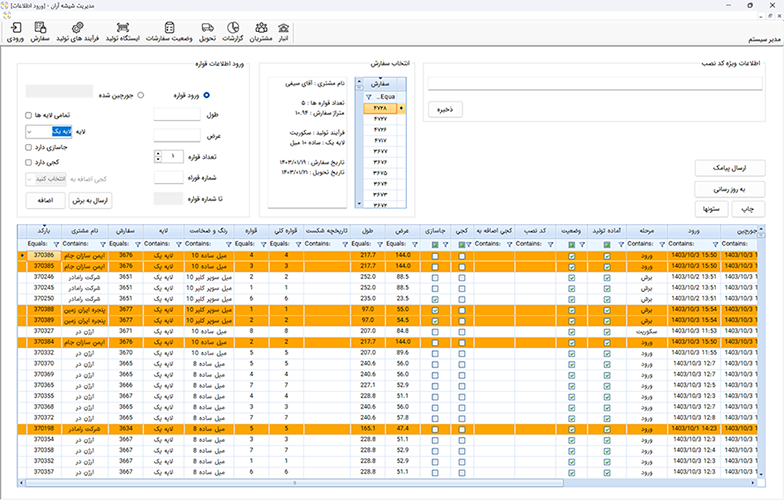Enable the جاسازی دارد checkbox
Screen dimensions: 784x500
click(x=28, y=147)
